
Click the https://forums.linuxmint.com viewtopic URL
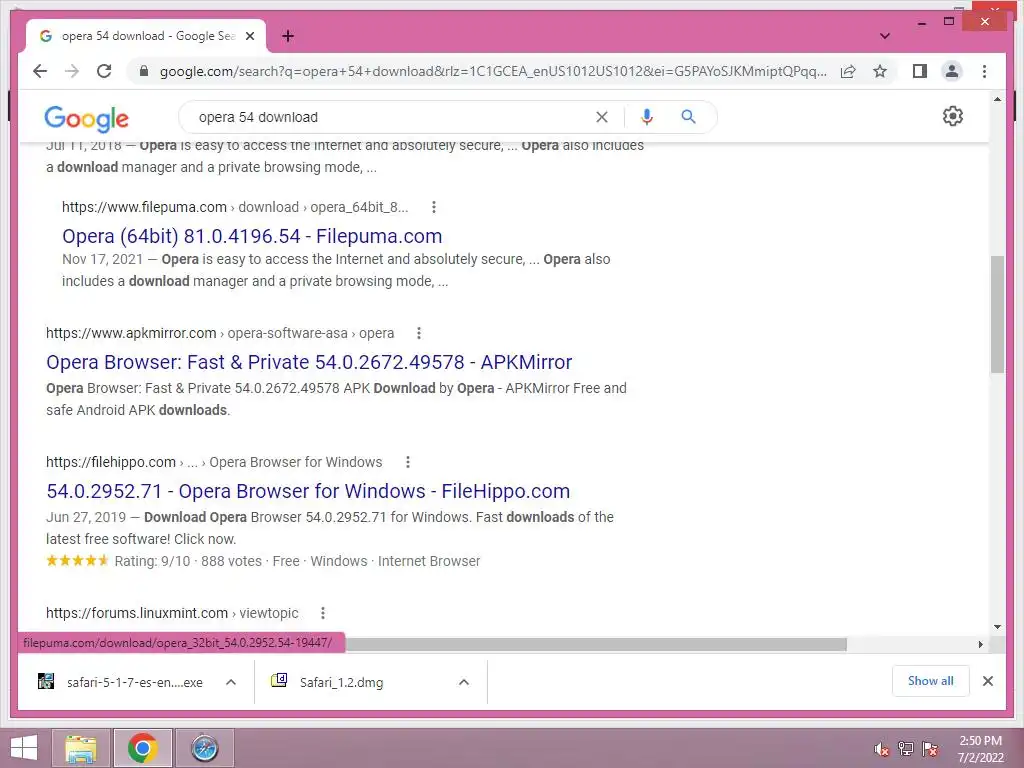(172, 613)
